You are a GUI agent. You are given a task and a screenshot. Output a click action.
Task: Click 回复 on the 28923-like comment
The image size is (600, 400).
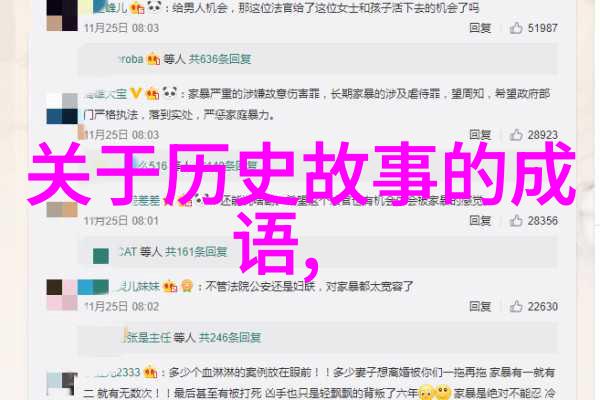(480, 135)
